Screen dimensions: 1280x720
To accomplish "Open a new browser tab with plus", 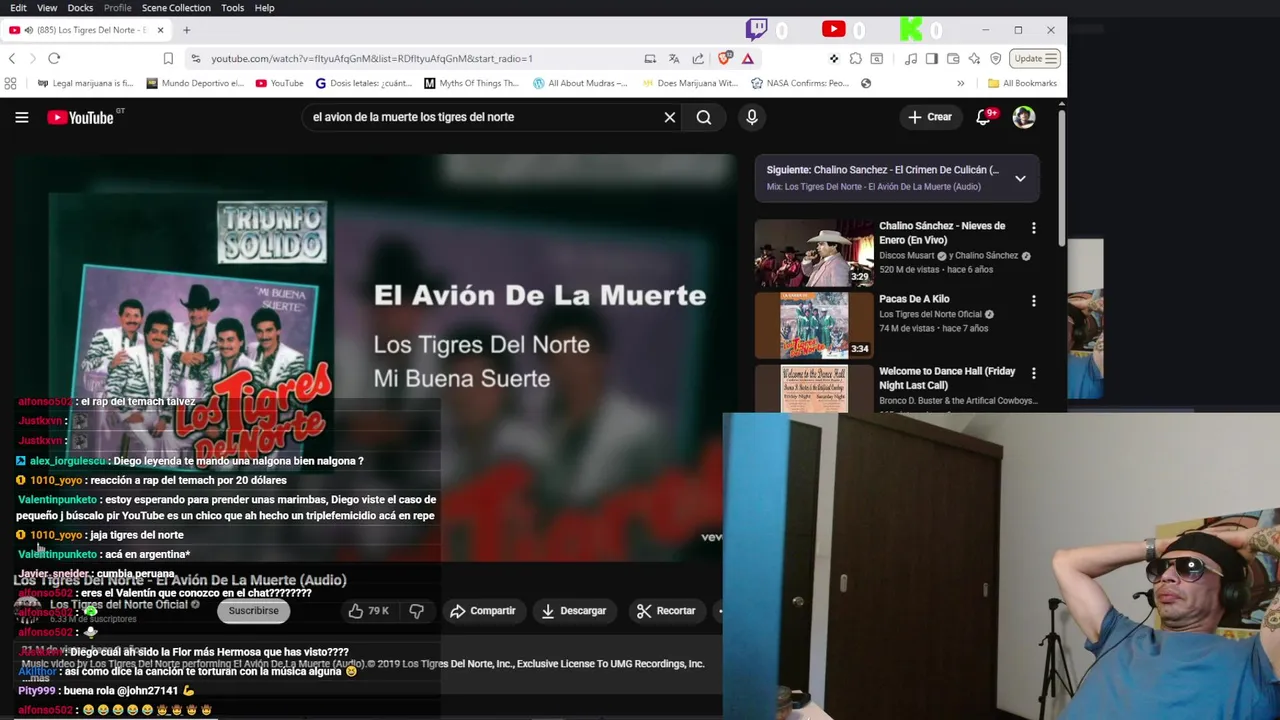I will point(186,30).
